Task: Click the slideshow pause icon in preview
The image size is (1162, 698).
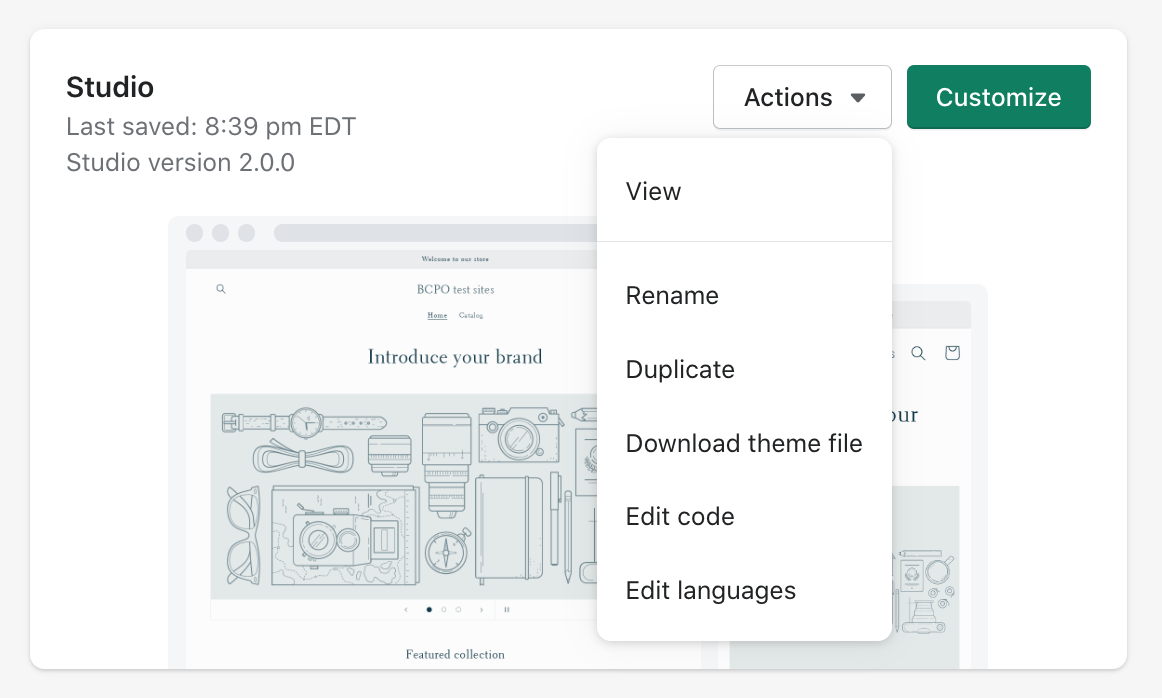Action: point(507,610)
